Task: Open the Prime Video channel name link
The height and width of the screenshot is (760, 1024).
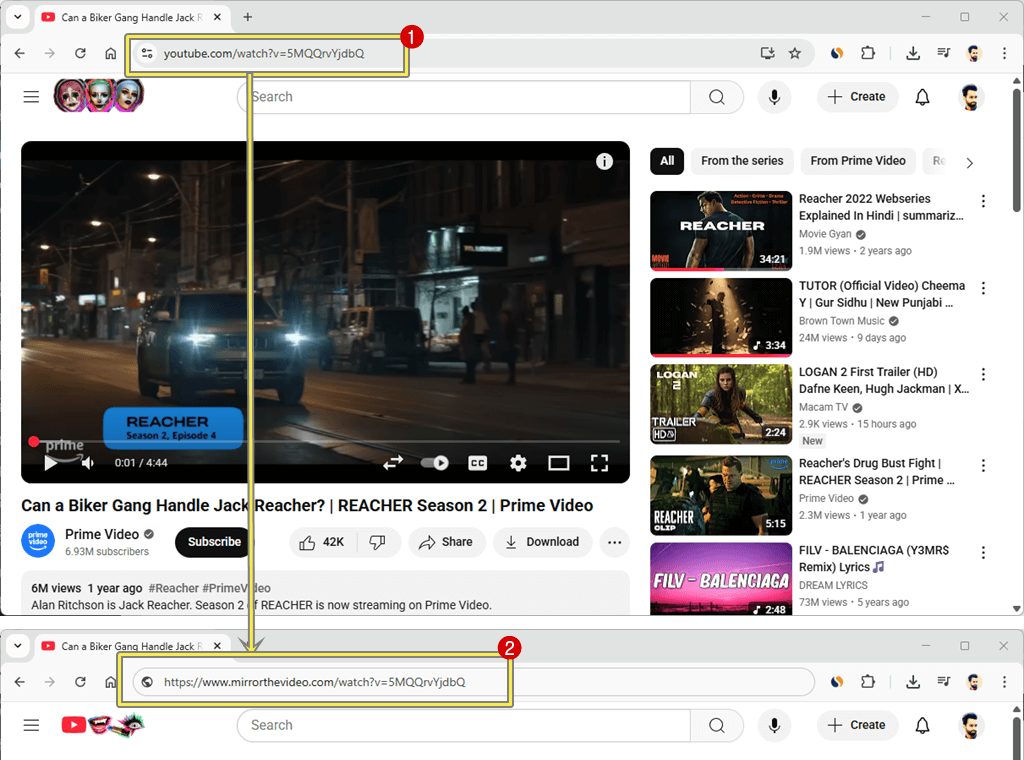Action: (x=102, y=535)
